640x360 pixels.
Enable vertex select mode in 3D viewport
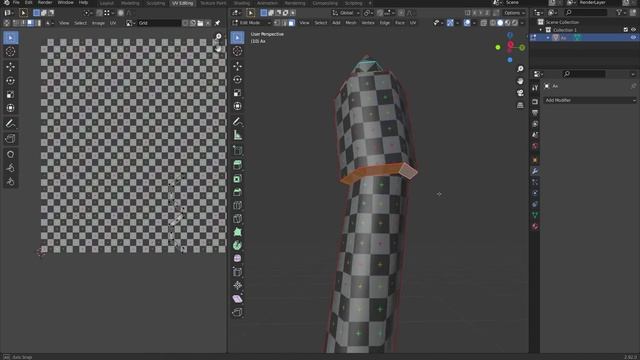tap(278, 23)
